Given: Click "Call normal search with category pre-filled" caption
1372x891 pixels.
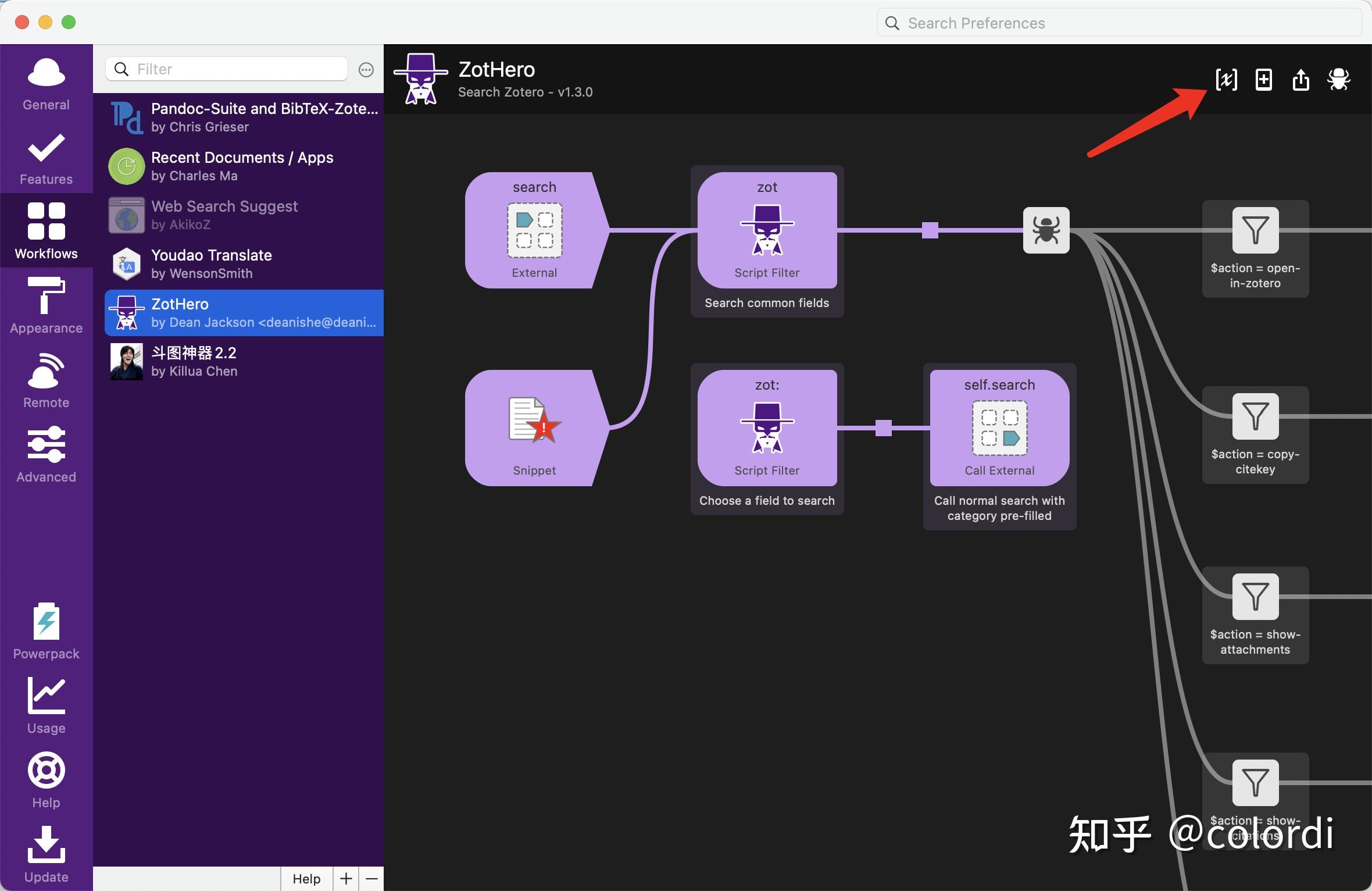Looking at the screenshot, I should click(x=999, y=508).
